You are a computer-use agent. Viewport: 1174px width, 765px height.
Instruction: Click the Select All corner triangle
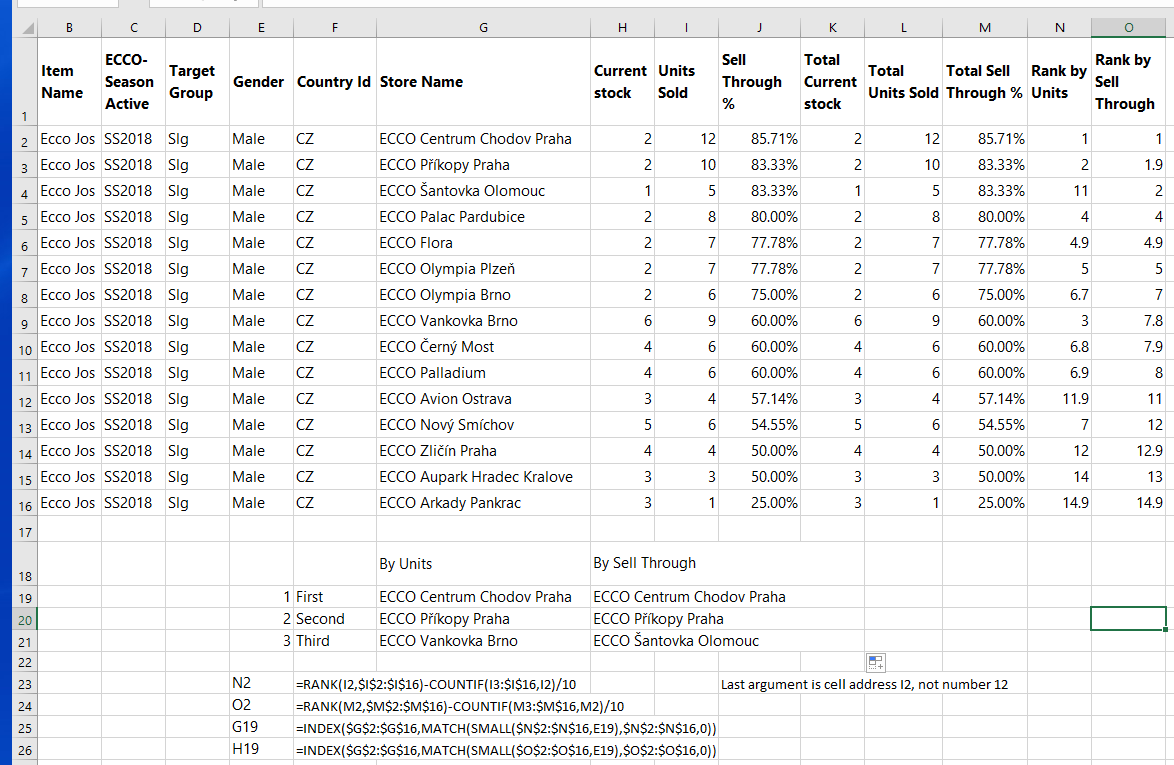[x=26, y=28]
